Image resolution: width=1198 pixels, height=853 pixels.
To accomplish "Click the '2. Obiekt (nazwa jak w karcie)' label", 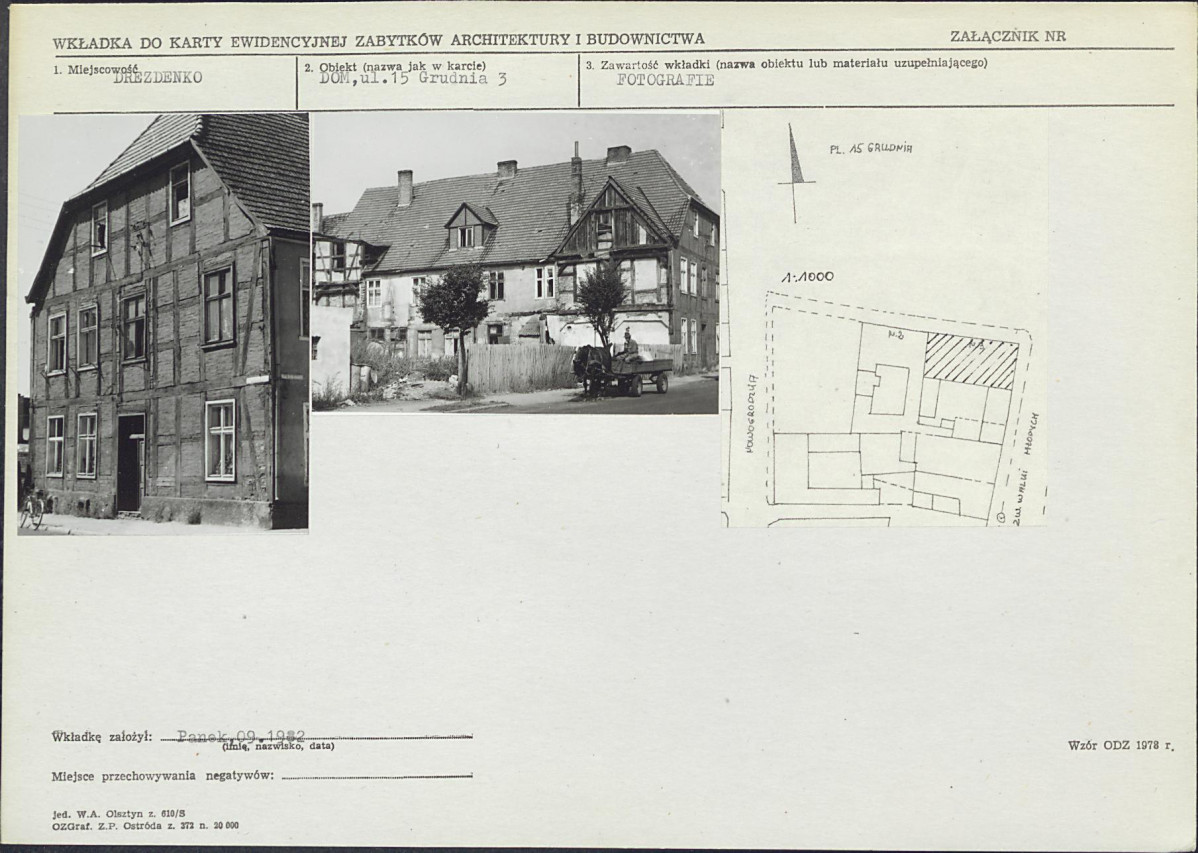I will click(x=395, y=66).
